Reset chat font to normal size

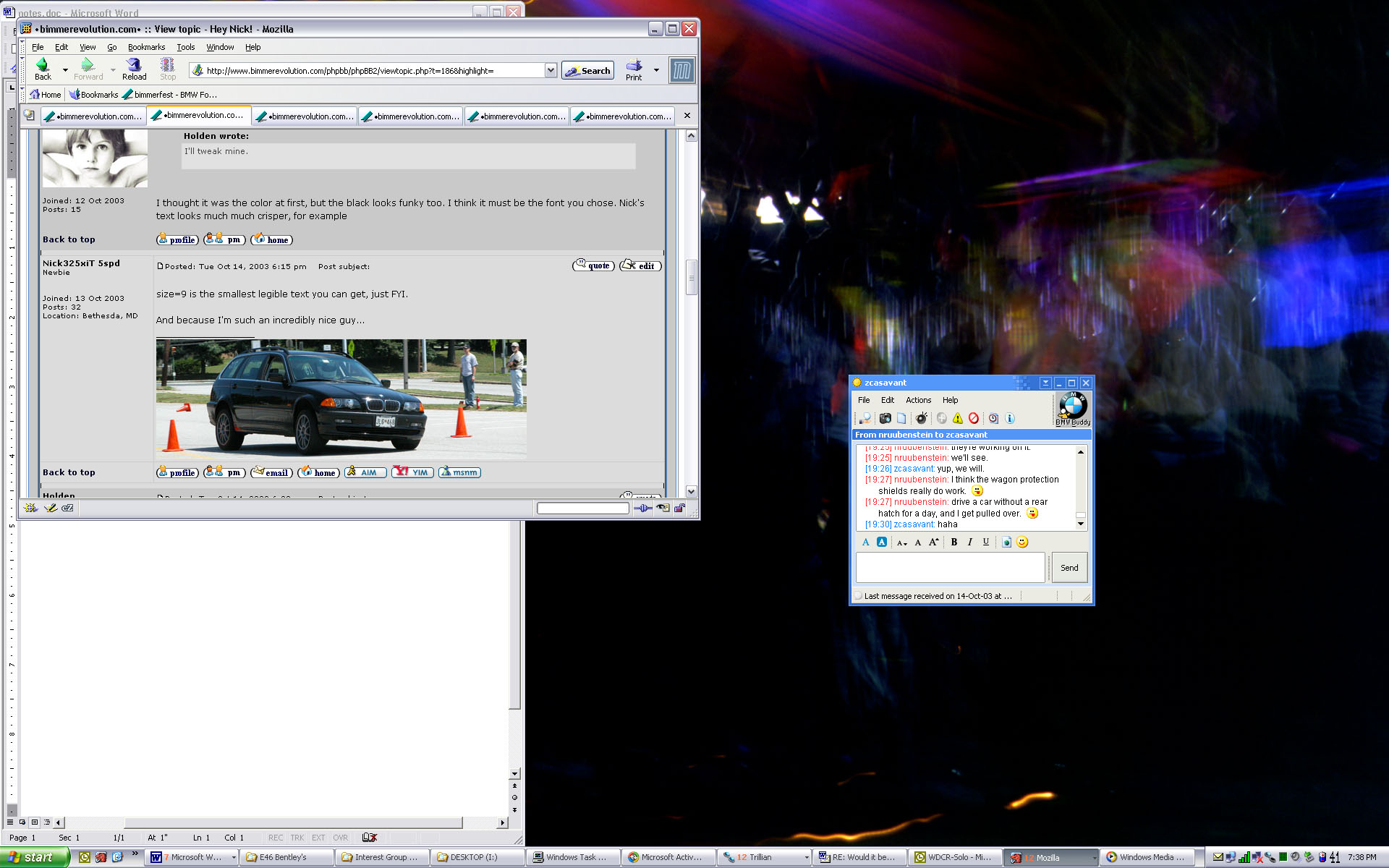(x=918, y=542)
